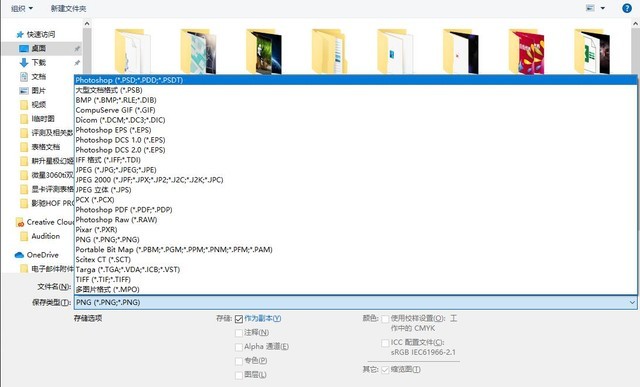The image size is (640, 387).
Task: Choose Portable Bit Map format
Action: 356,249
